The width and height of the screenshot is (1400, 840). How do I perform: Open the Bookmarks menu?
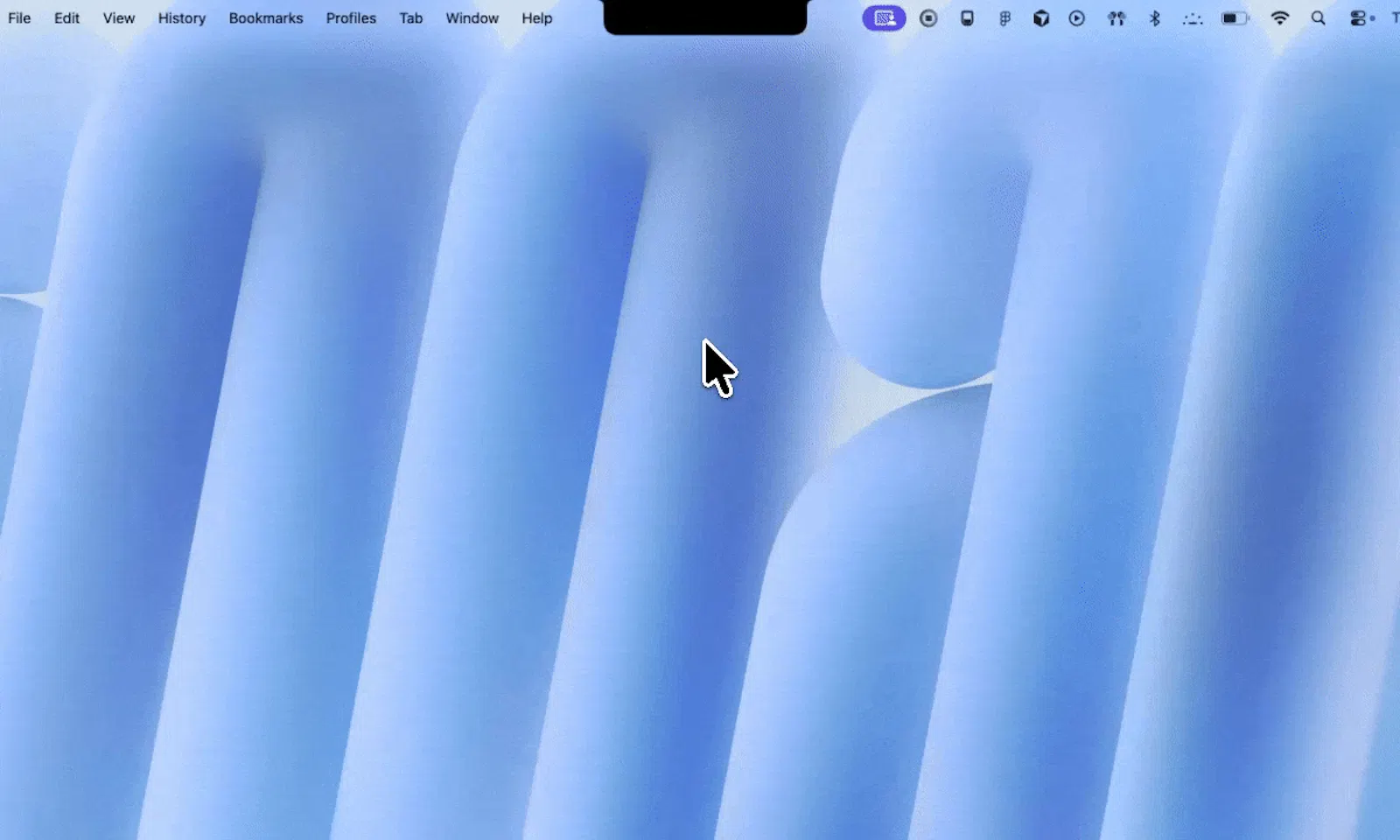[266, 17]
